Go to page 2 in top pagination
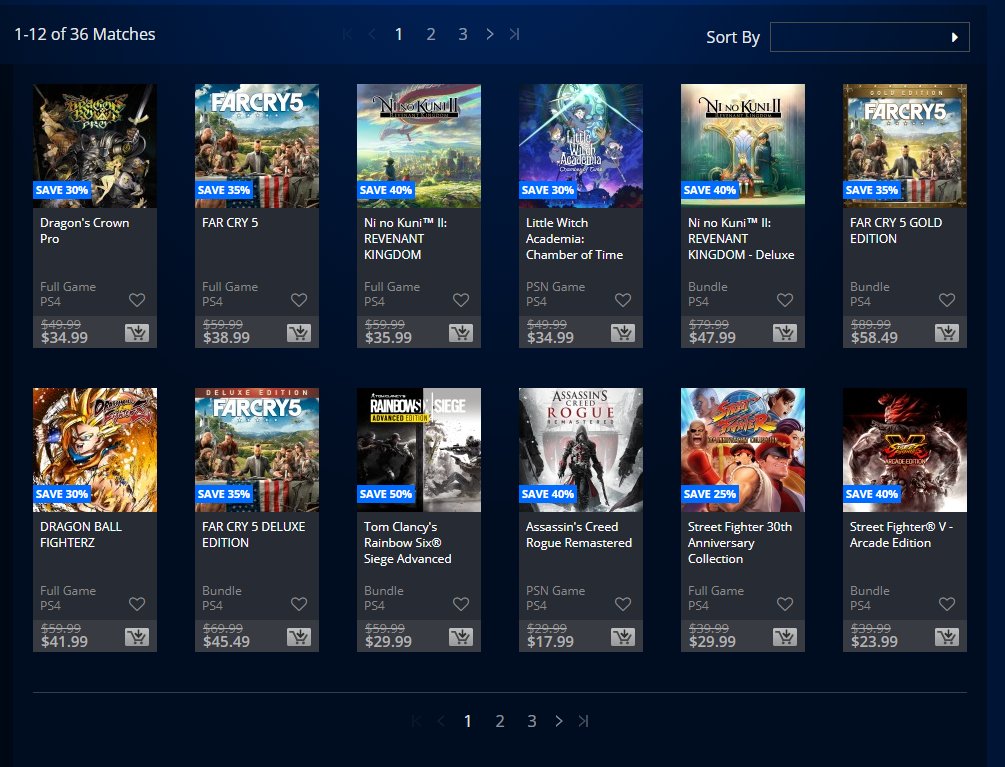Screen dimensions: 1005x767 point(431,34)
